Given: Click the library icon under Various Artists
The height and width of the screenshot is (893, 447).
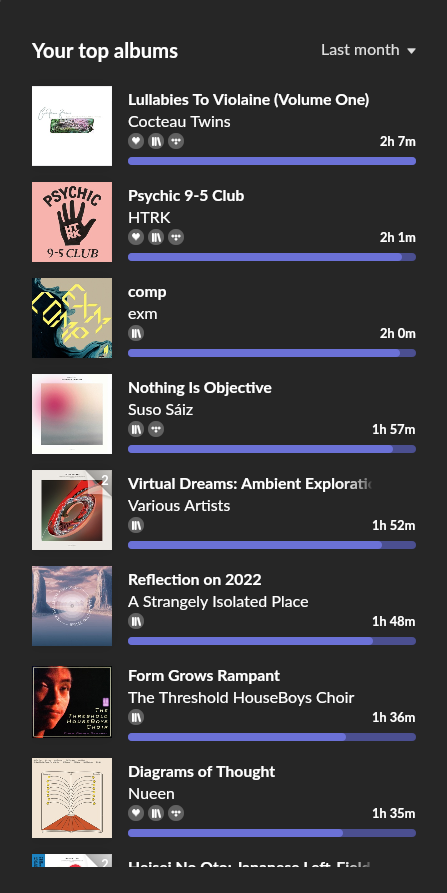Looking at the screenshot, I should coord(136,525).
